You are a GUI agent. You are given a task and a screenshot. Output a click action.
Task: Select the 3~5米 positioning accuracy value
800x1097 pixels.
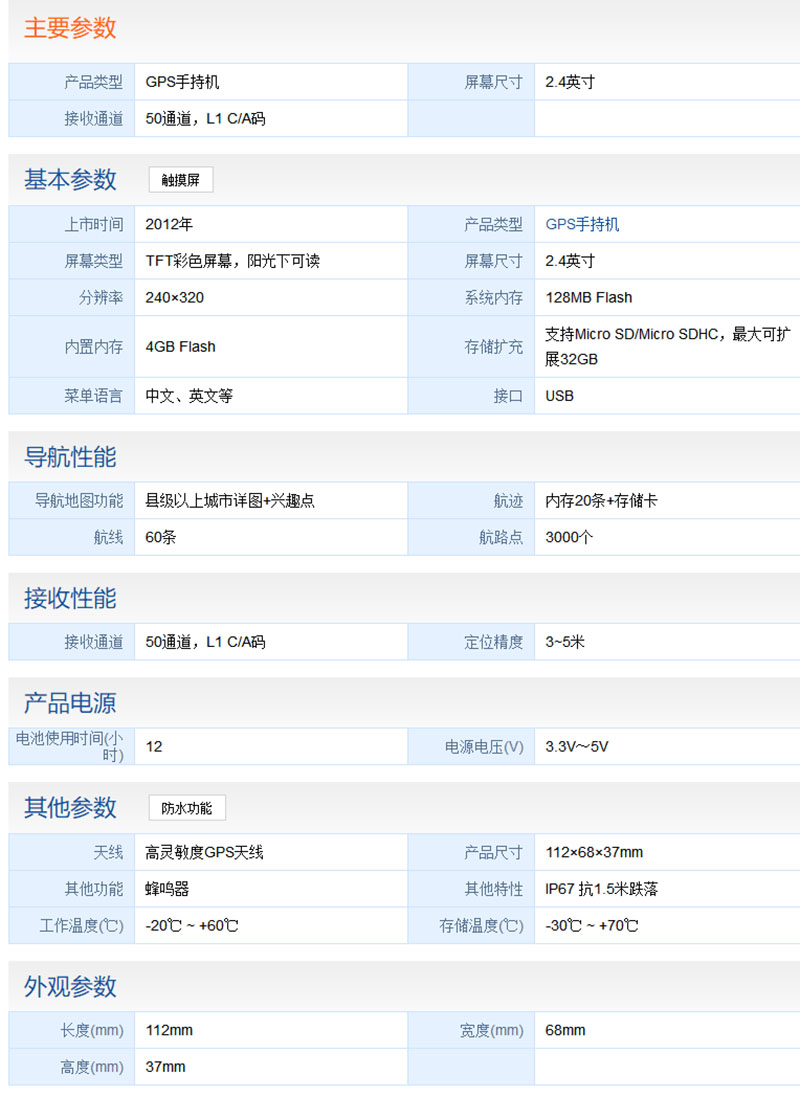(565, 642)
